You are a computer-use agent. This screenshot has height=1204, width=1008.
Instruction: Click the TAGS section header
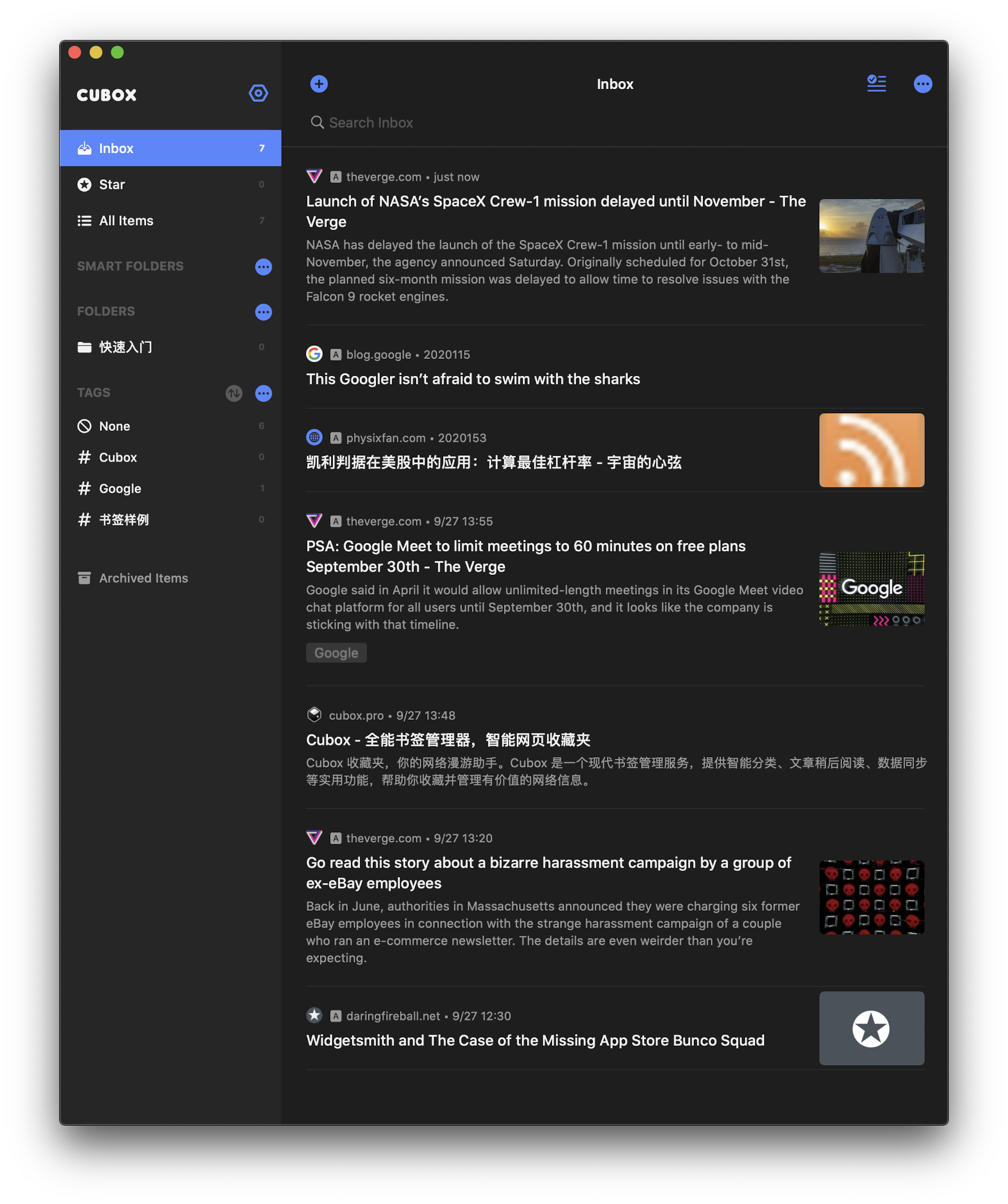click(93, 393)
